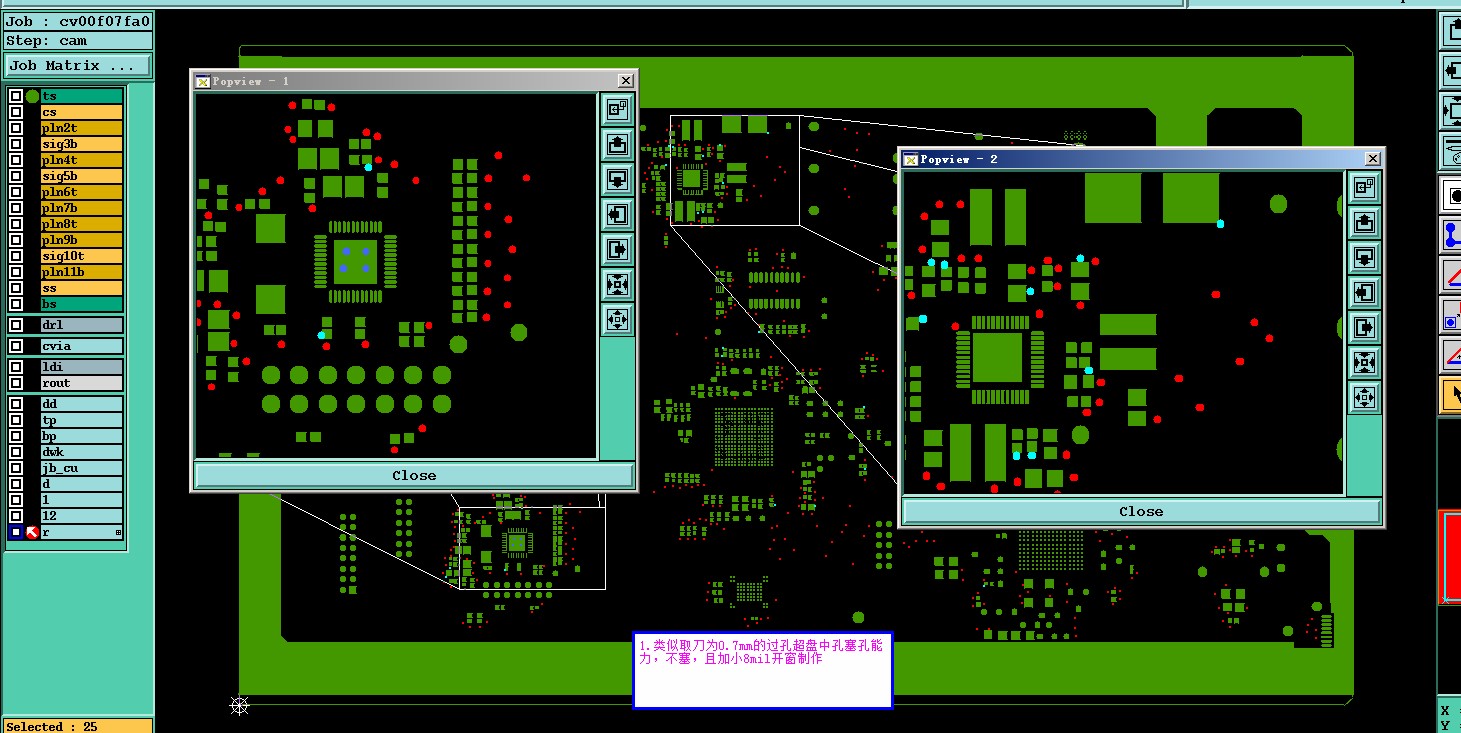1461x733 pixels.
Task: Close Popview 1 with Close button
Action: point(414,475)
